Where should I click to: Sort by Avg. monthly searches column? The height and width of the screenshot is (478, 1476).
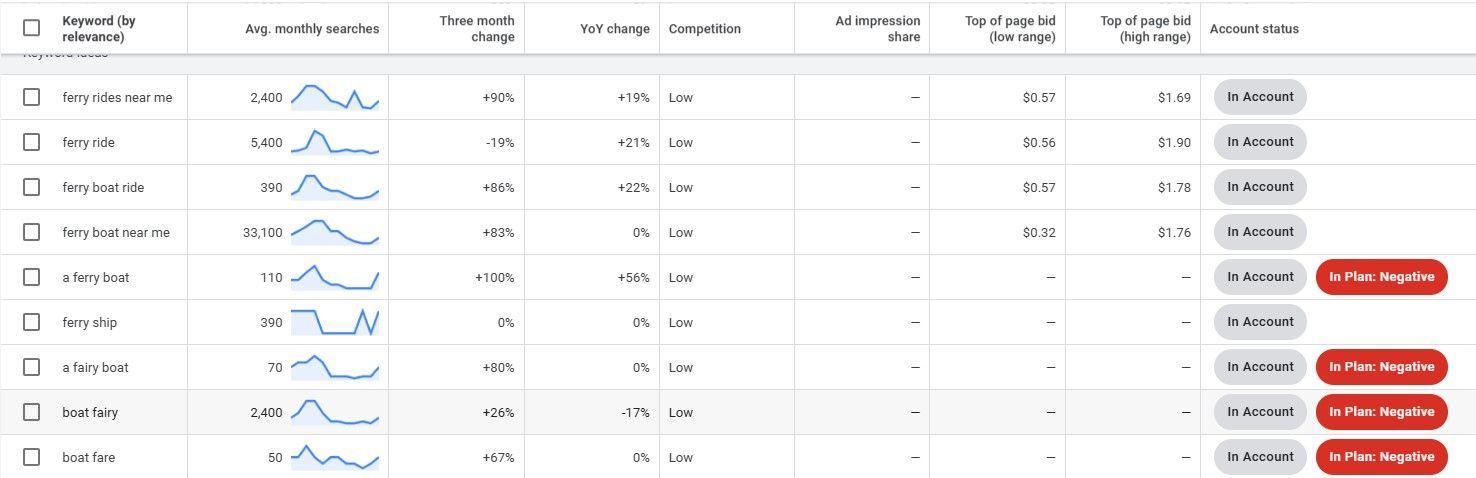(x=312, y=29)
